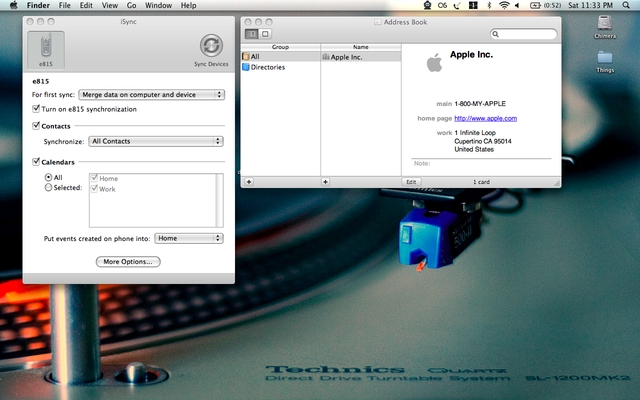This screenshot has width=640, height=400.
Task: Click the battery status indicator
Action: 545,5
